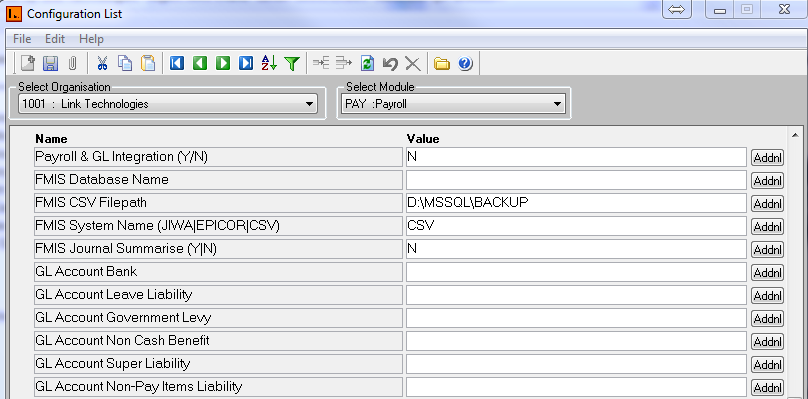This screenshot has width=808, height=399.
Task: Go to first record with blue arrow
Action: click(177, 63)
